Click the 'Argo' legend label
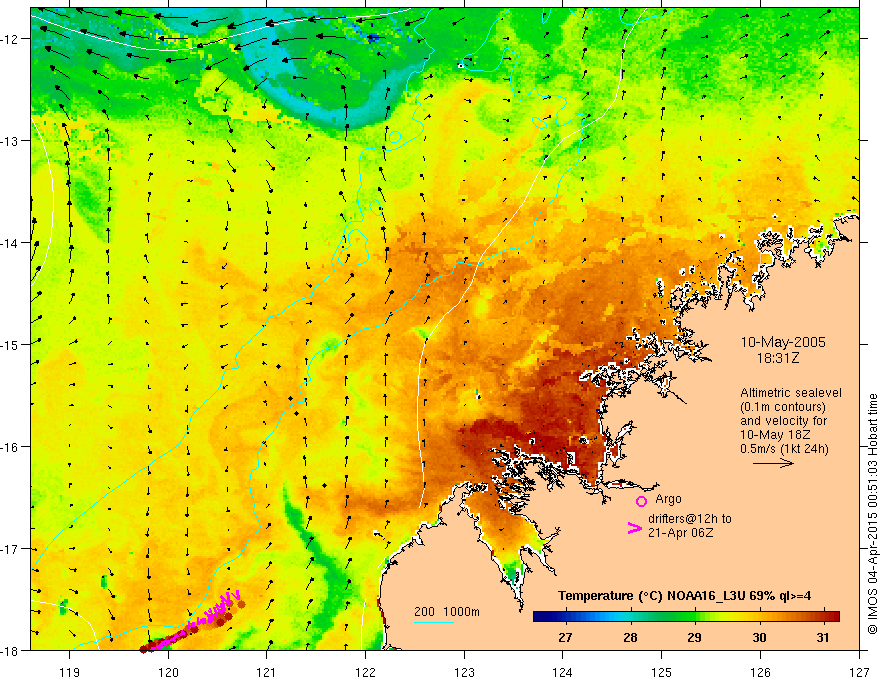 point(668,499)
